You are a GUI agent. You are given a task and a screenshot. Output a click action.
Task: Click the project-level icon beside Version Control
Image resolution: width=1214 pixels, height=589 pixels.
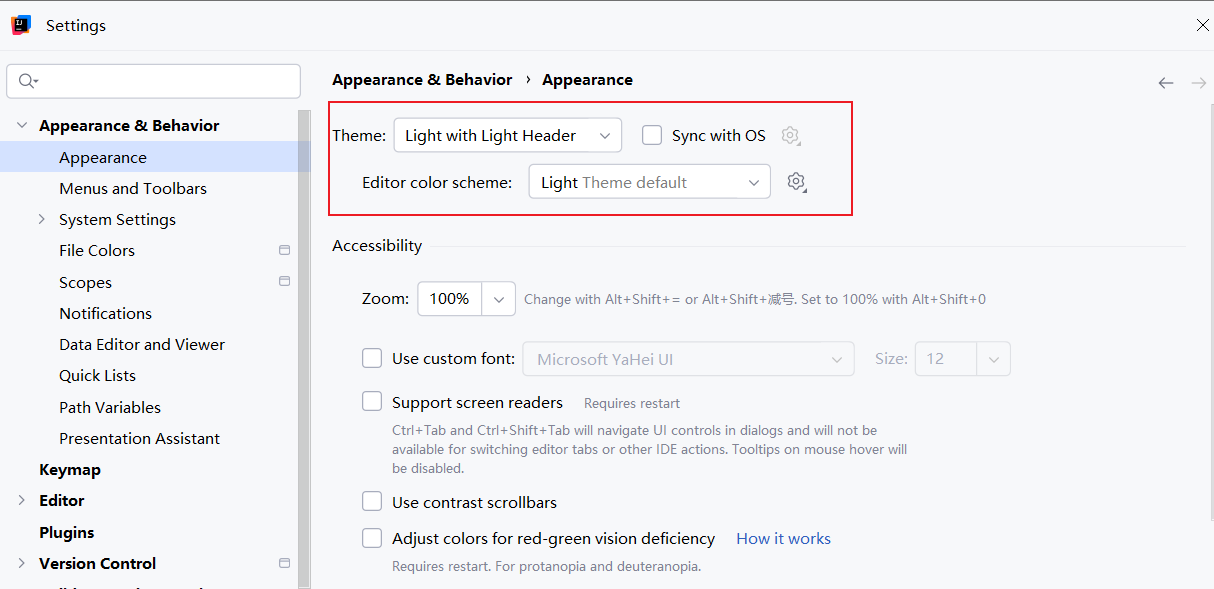point(285,563)
